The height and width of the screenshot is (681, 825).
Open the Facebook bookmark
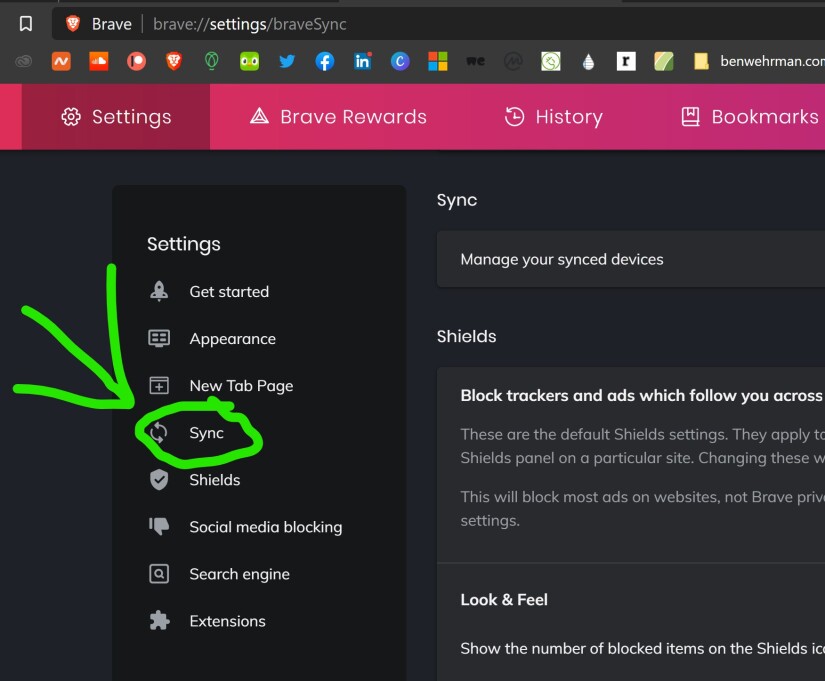coord(325,62)
